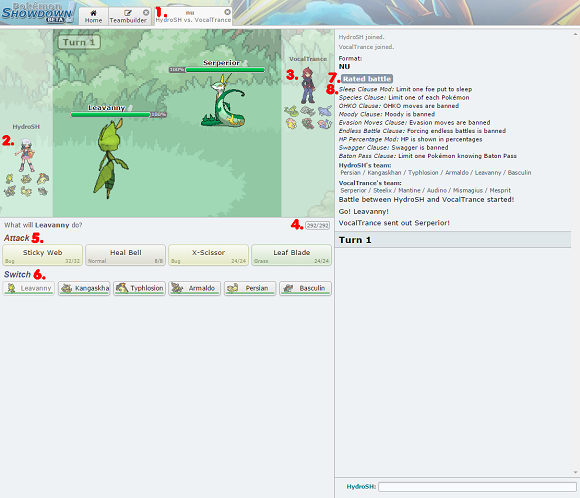Click Kangaskhan icon in switch button
The height and width of the screenshot is (498, 580).
[x=67, y=288]
